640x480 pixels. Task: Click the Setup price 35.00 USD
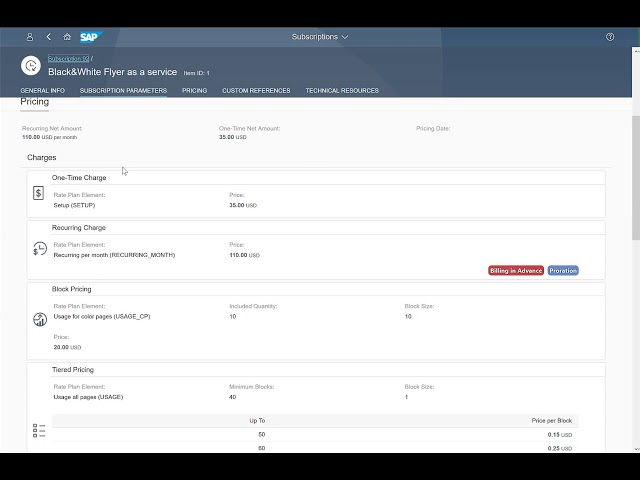pos(243,205)
